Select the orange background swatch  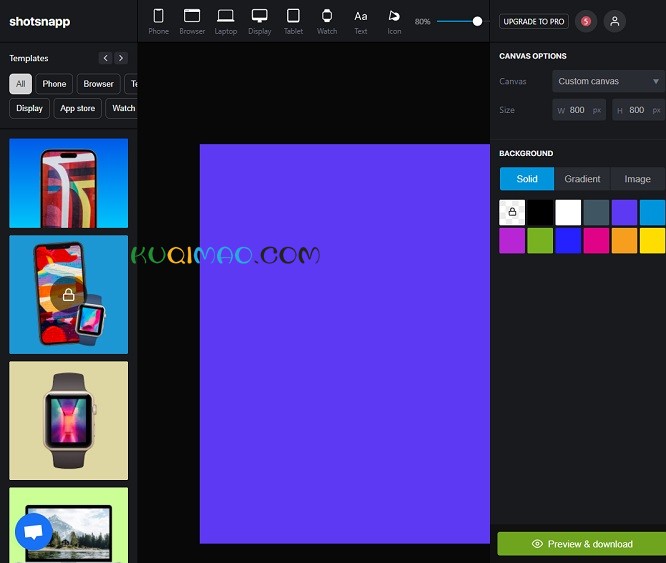pyautogui.click(x=624, y=241)
